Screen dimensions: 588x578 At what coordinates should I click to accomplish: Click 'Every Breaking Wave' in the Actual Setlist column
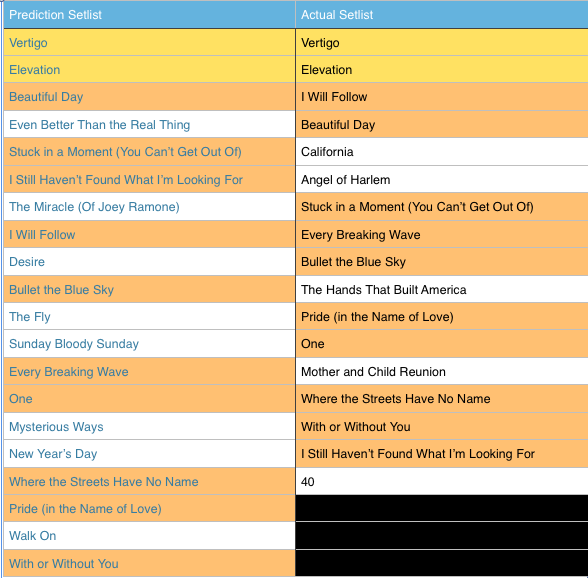[442, 234]
